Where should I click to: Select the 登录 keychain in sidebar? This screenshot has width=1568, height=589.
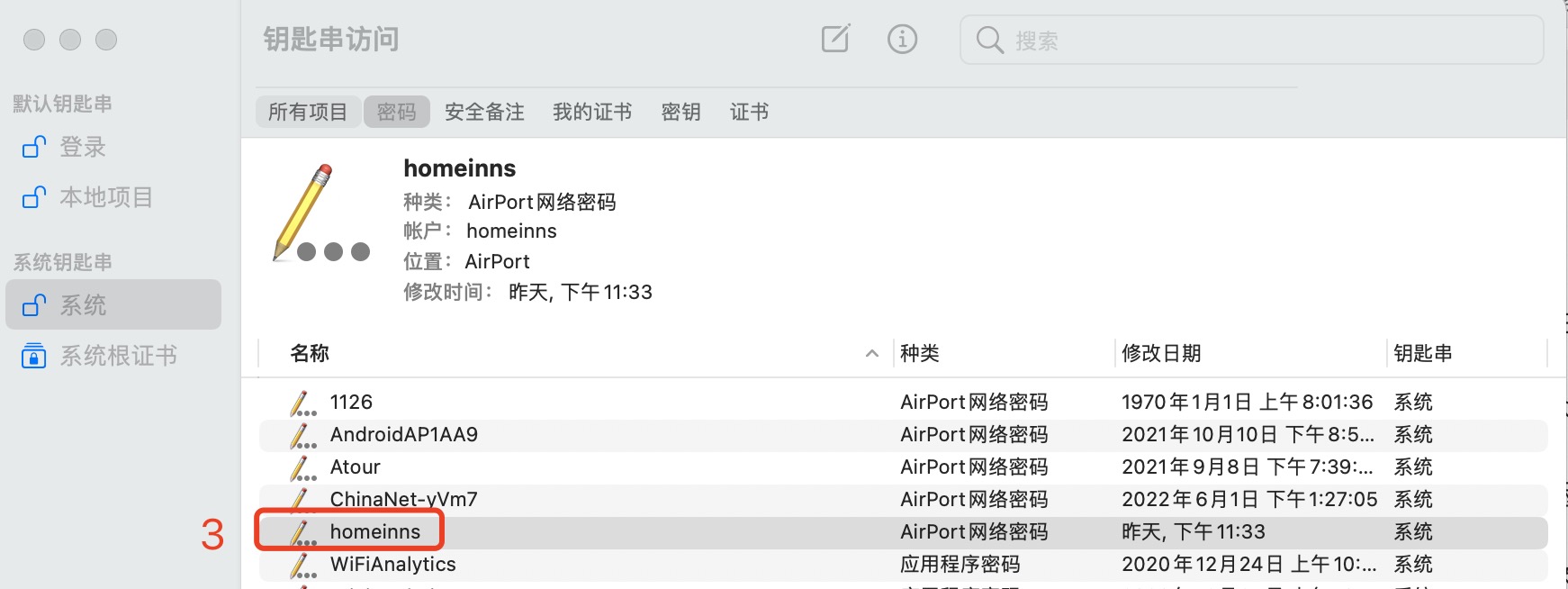pos(113,147)
